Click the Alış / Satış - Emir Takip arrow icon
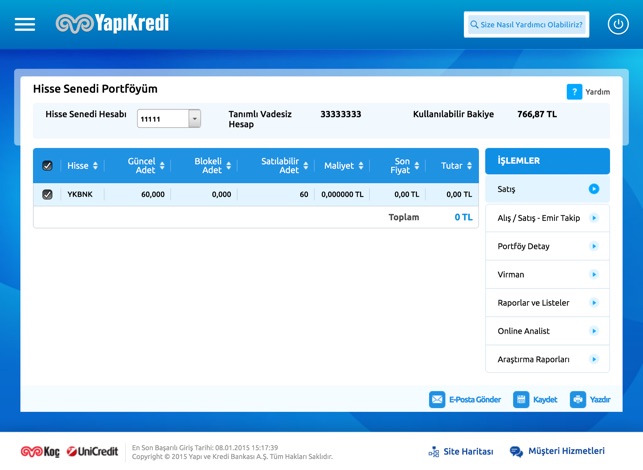643x470 pixels. click(594, 218)
